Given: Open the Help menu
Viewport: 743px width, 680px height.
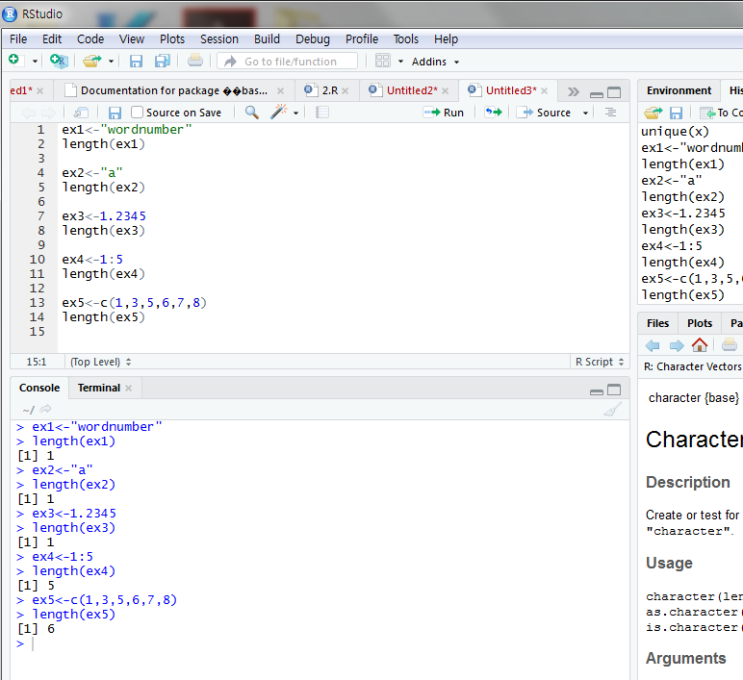Looking at the screenshot, I should (x=446, y=39).
